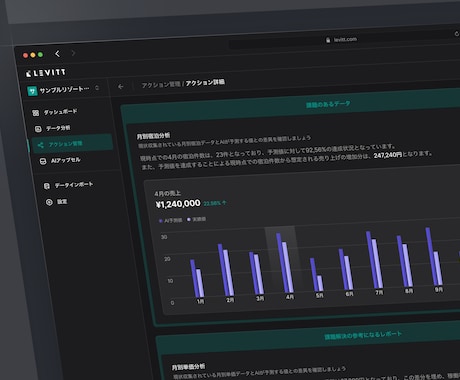
Task: Click the back arrow beside breadcrumb
Action: click(x=121, y=86)
